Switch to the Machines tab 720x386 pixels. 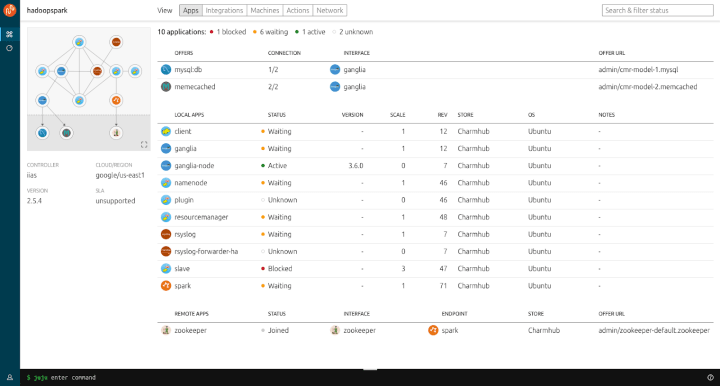[264, 10]
